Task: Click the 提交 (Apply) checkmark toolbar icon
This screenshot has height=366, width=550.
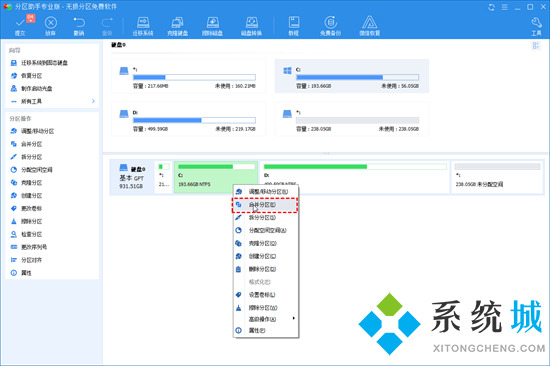Action: pos(20,26)
